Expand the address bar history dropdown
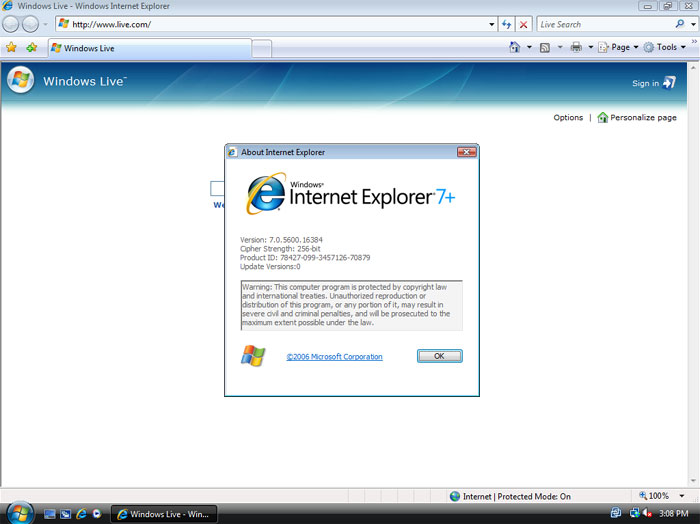Screen dimensions: 700x524 (492, 25)
